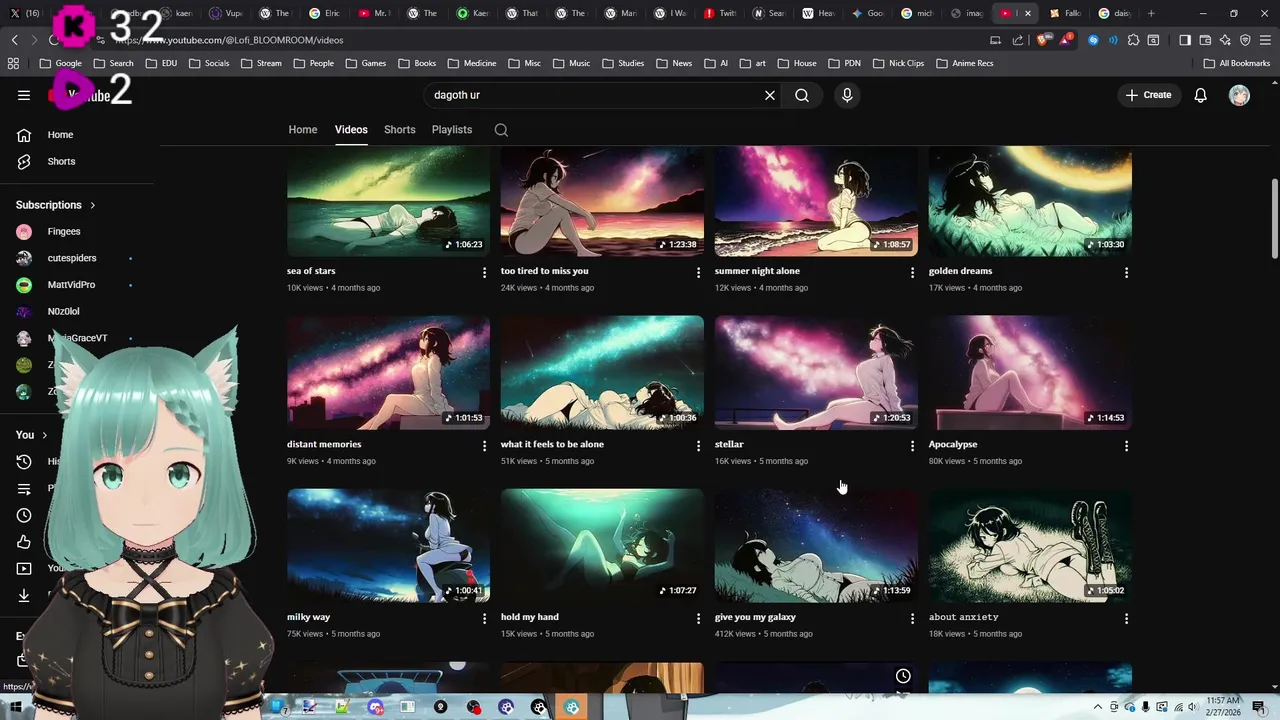Open more options for sea of stars
Viewport: 1280px width, 720px height.
[x=485, y=272]
